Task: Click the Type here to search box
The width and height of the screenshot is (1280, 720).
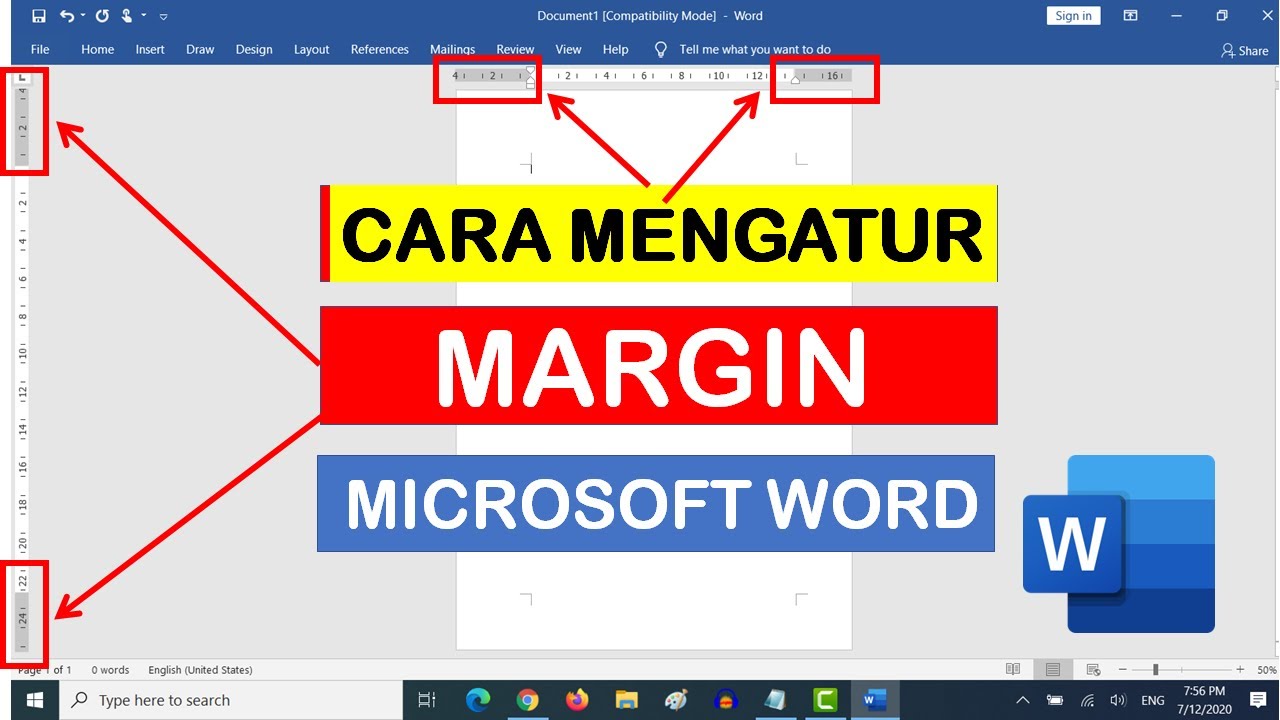Action: 230,700
